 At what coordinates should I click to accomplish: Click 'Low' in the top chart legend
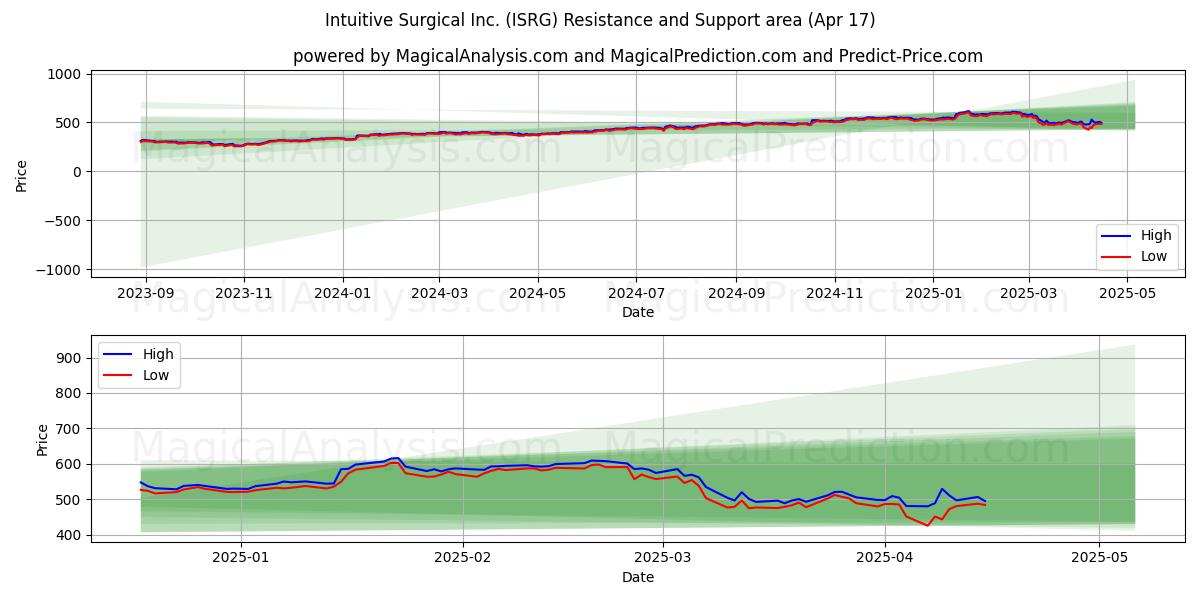(x=1154, y=257)
